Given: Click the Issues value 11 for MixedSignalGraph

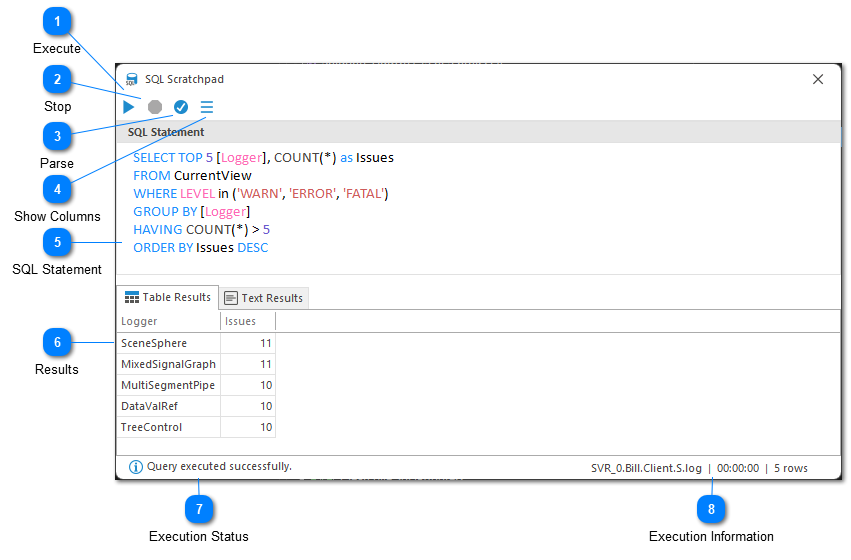Looking at the screenshot, I should [248, 365].
